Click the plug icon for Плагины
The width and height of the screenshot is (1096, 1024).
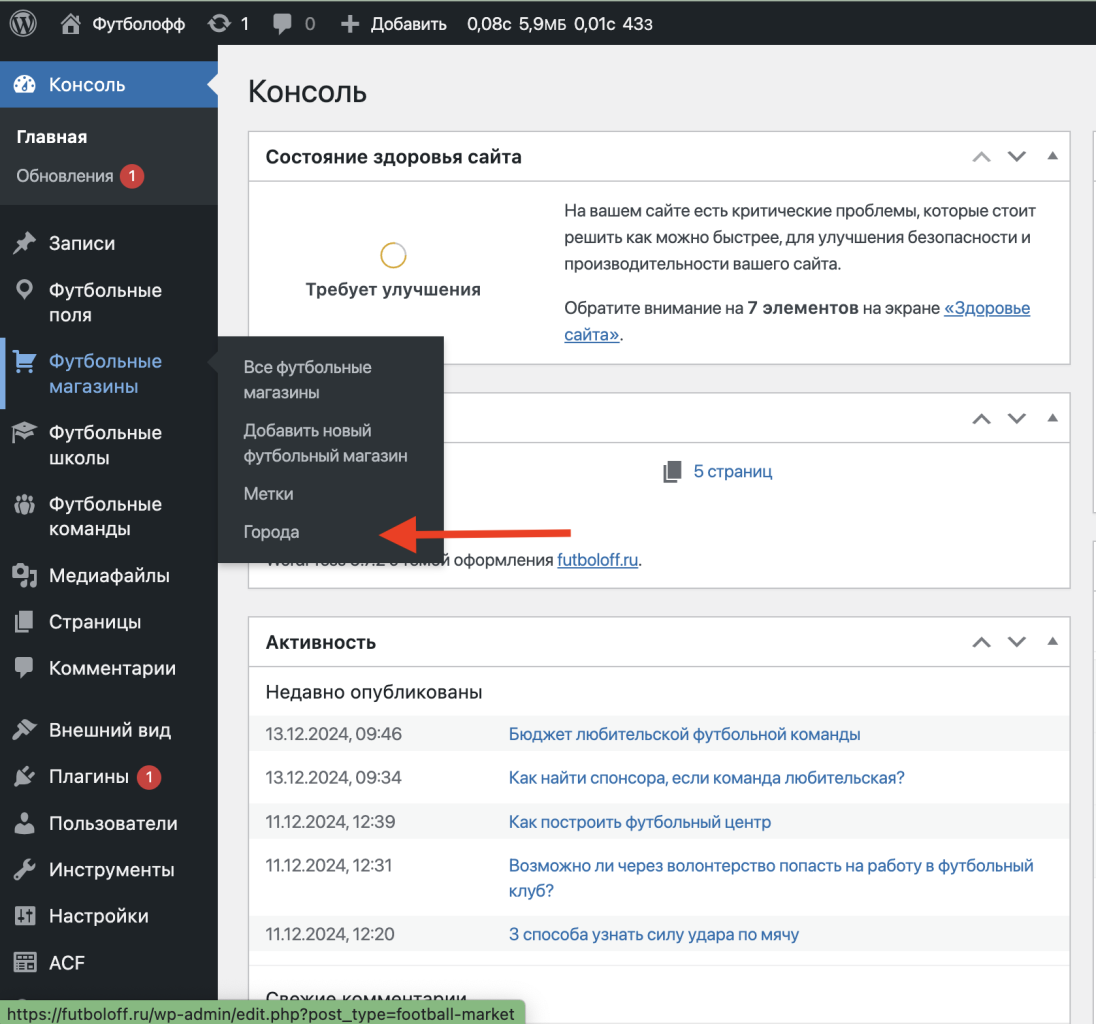coord(24,777)
